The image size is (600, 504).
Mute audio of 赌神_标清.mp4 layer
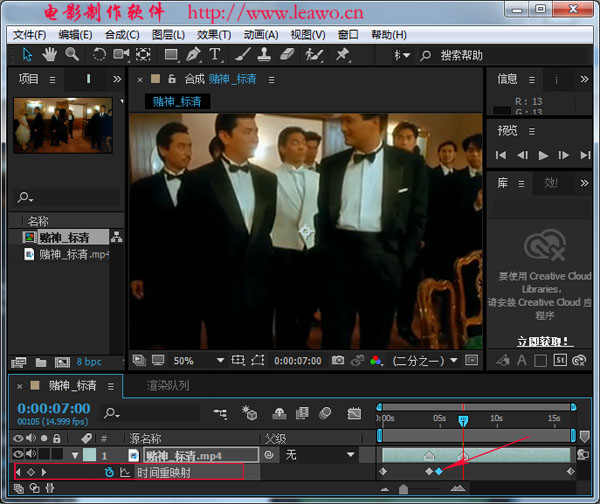[x=31, y=454]
